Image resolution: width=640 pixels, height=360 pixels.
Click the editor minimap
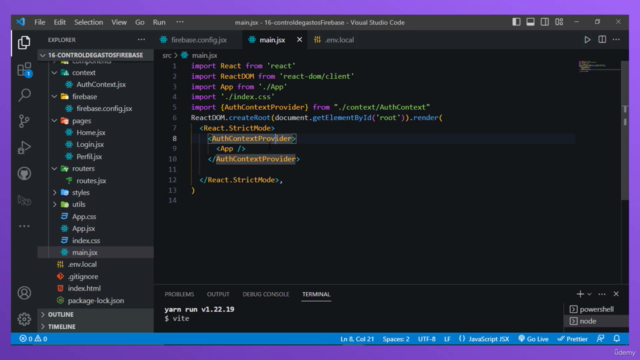point(599,66)
